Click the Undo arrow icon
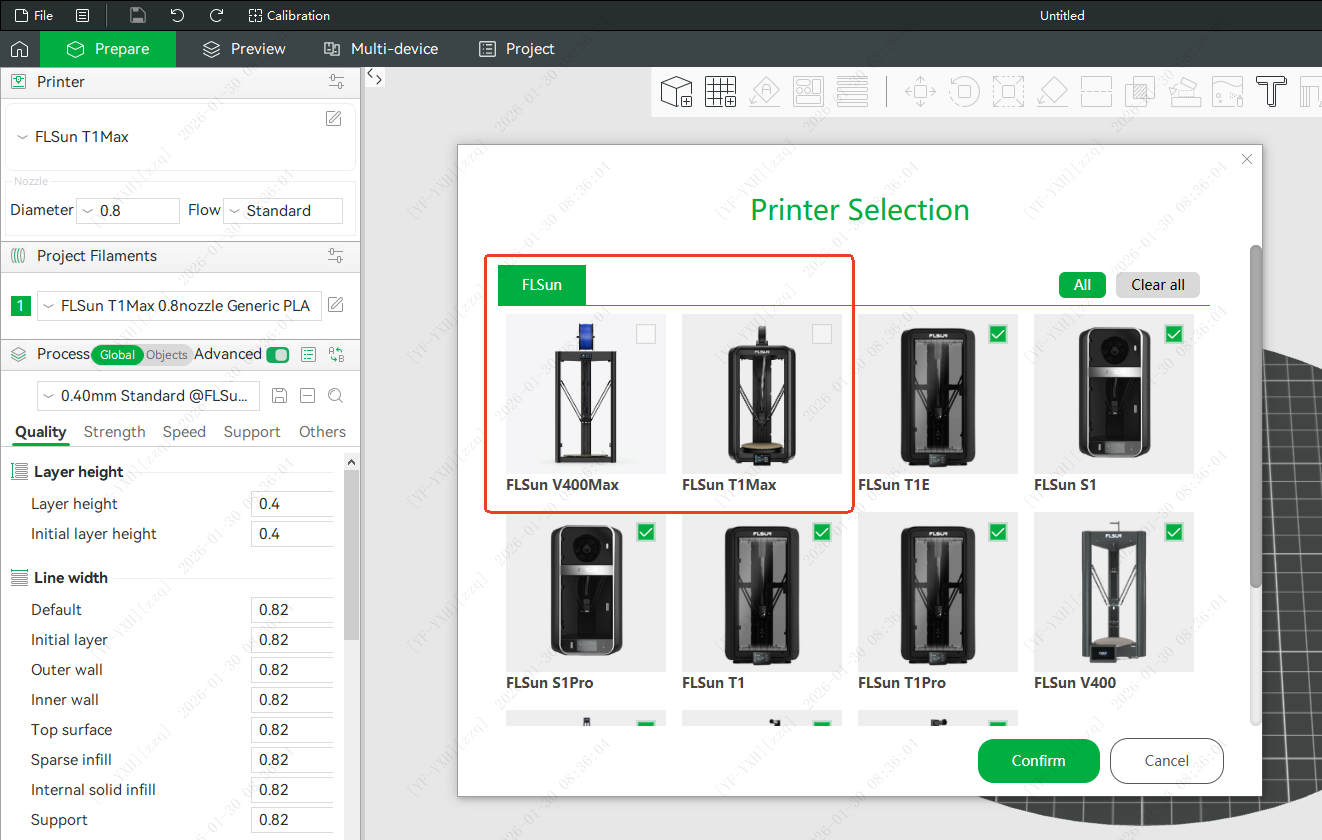Image resolution: width=1322 pixels, height=840 pixels. tap(177, 15)
